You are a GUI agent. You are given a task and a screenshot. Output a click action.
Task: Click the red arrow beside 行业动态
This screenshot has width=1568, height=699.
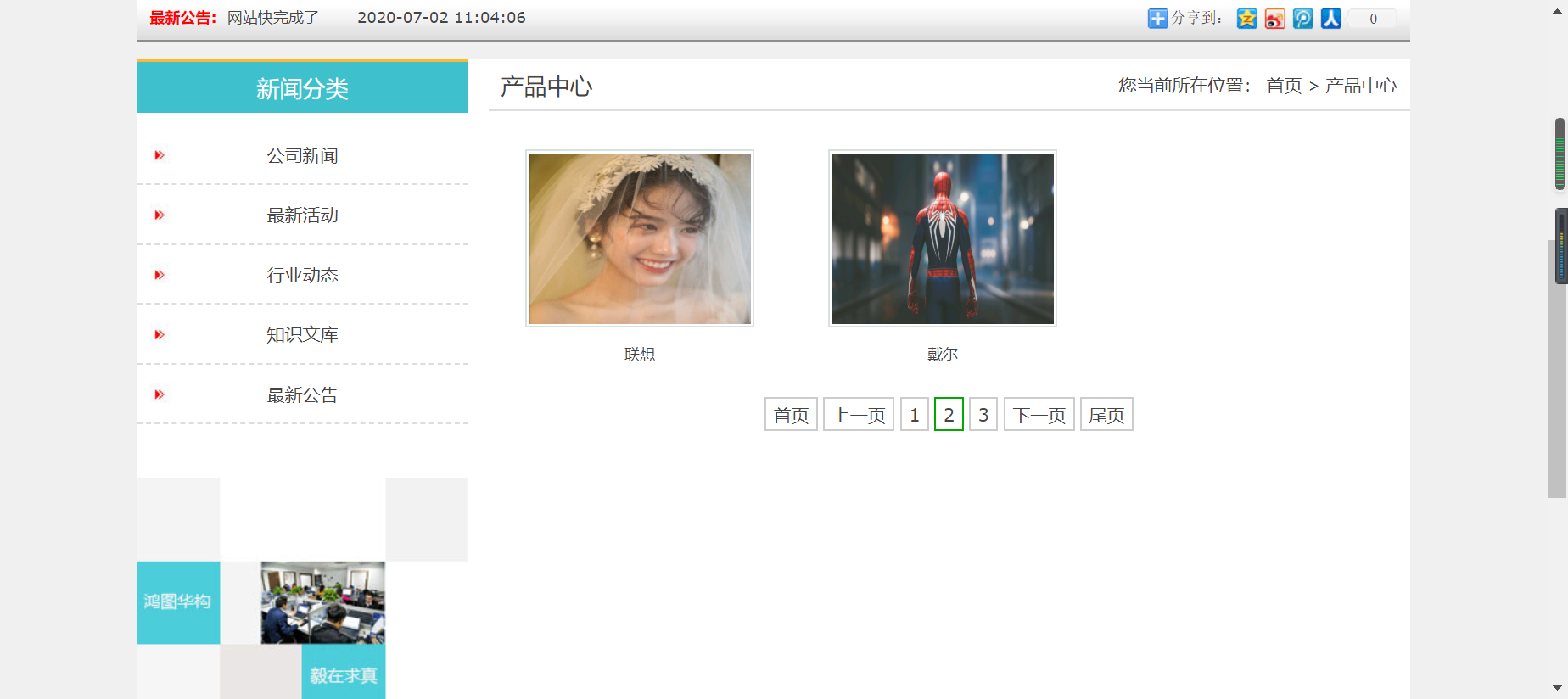point(160,275)
